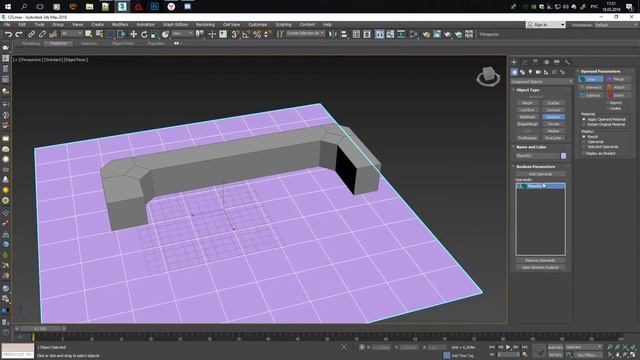This screenshot has height=360, width=640.
Task: Select Retain Original Material radio button
Action: pyautogui.click(x=584, y=124)
